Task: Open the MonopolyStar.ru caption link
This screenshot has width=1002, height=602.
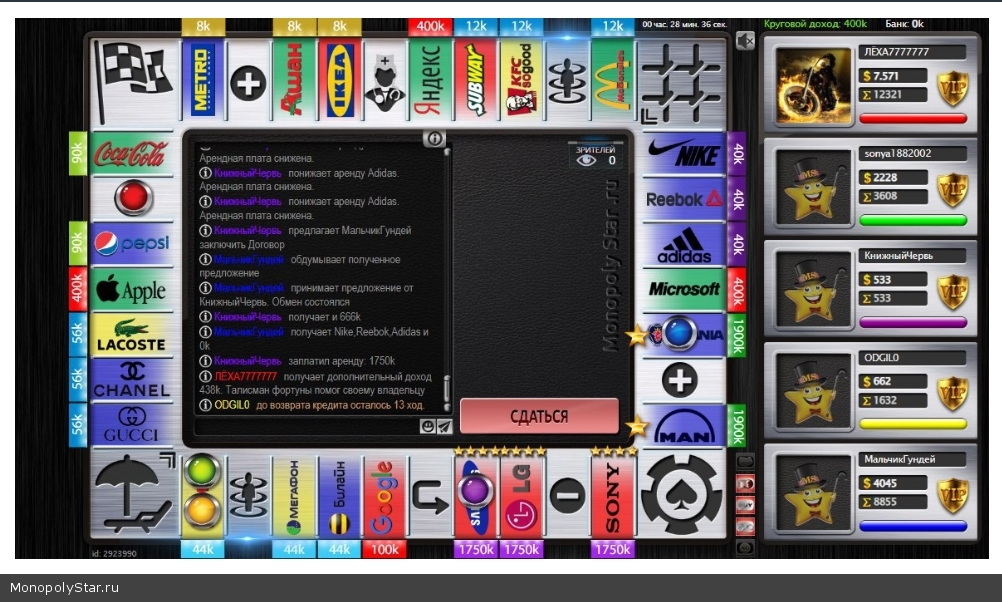Action: pos(65,588)
